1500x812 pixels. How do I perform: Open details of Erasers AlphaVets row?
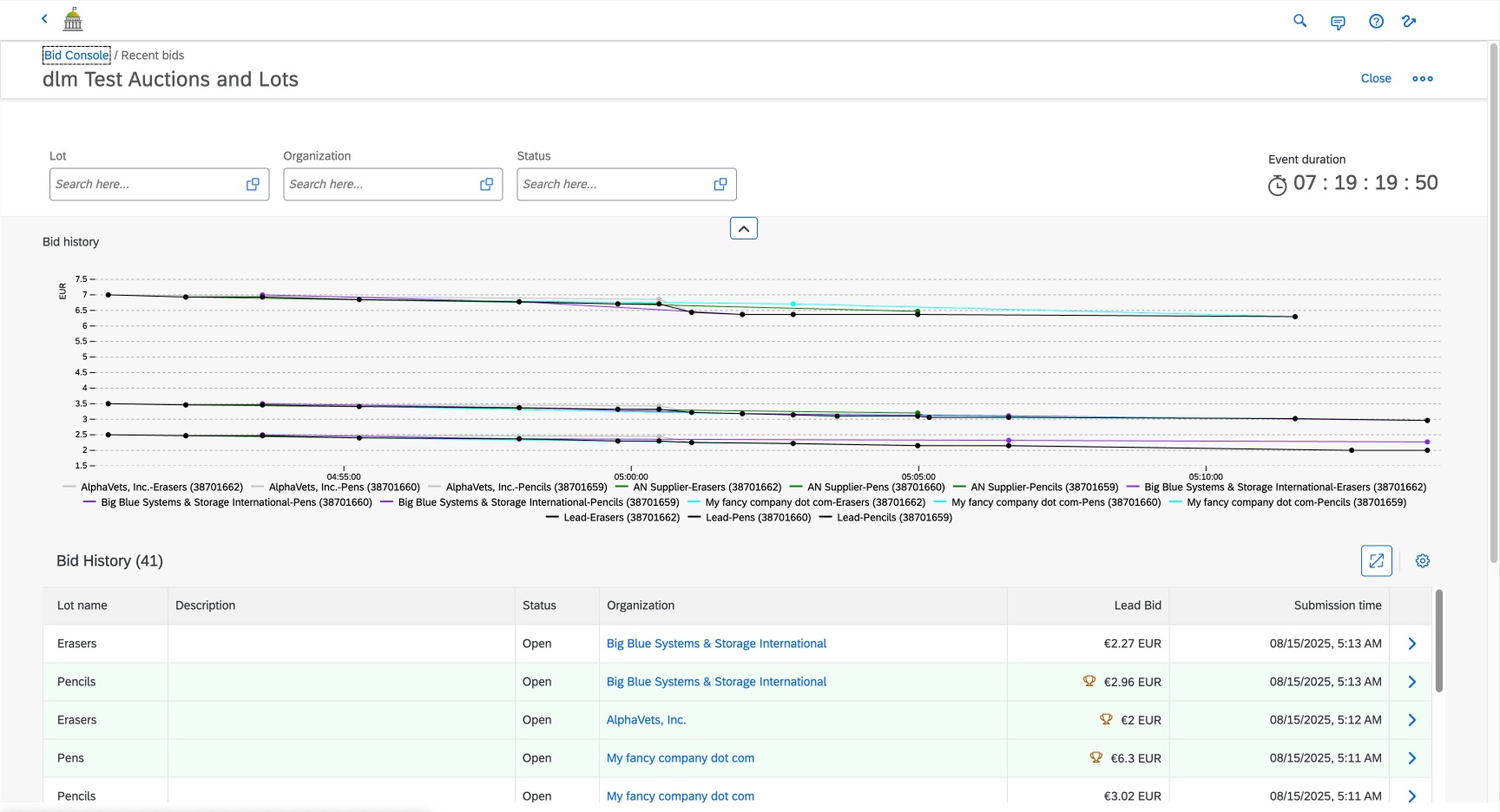click(x=1411, y=720)
